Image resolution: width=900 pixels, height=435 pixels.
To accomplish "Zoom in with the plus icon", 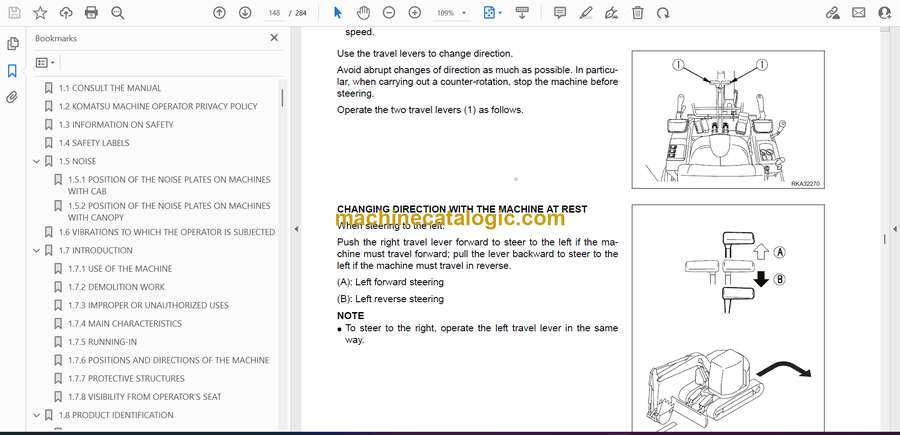I will (x=414, y=13).
